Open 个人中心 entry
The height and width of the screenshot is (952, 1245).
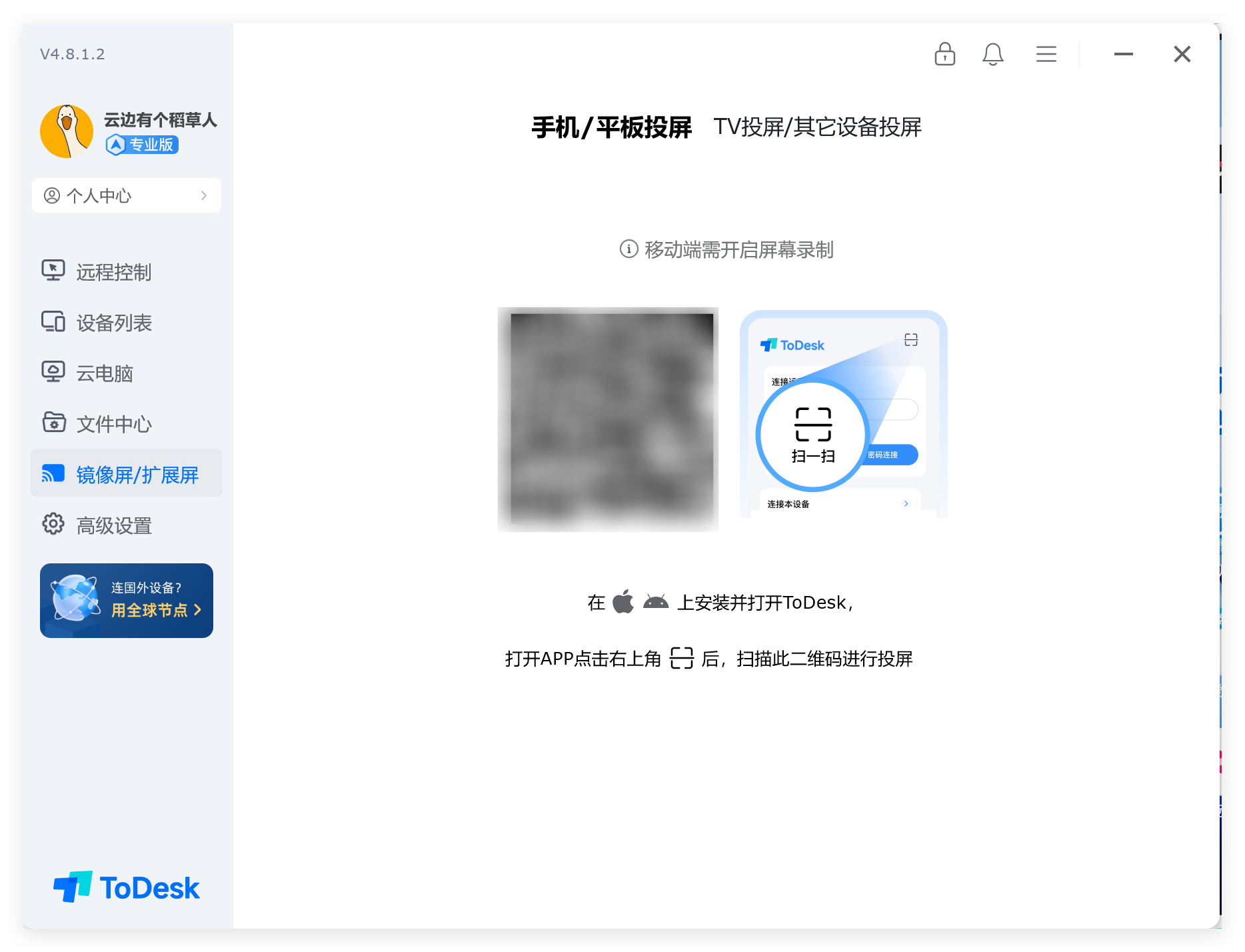pyautogui.click(x=127, y=195)
